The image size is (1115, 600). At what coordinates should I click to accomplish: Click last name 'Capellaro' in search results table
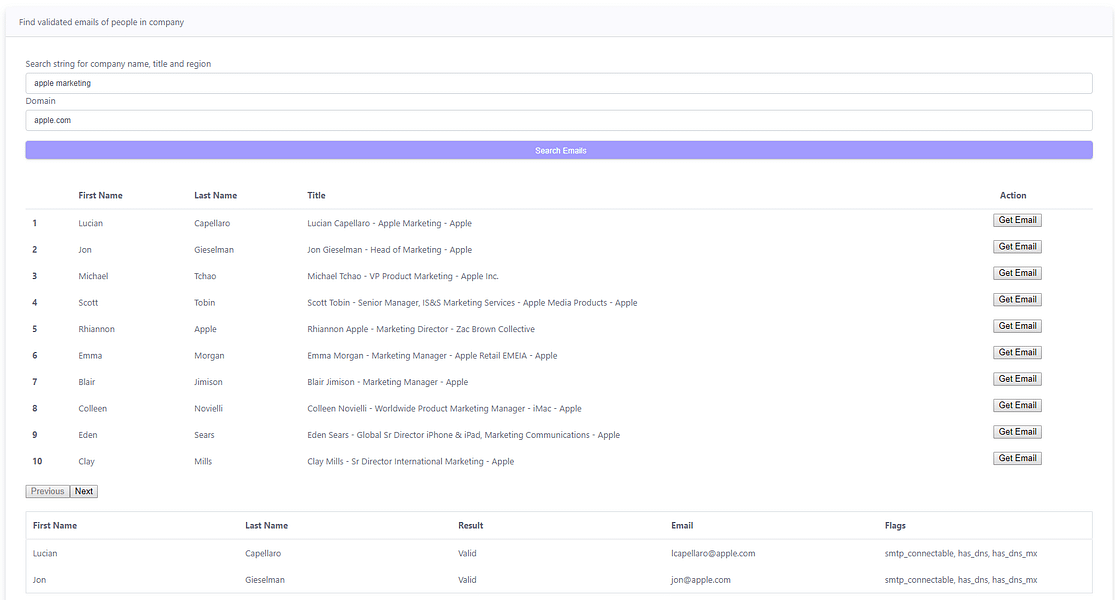(x=212, y=223)
